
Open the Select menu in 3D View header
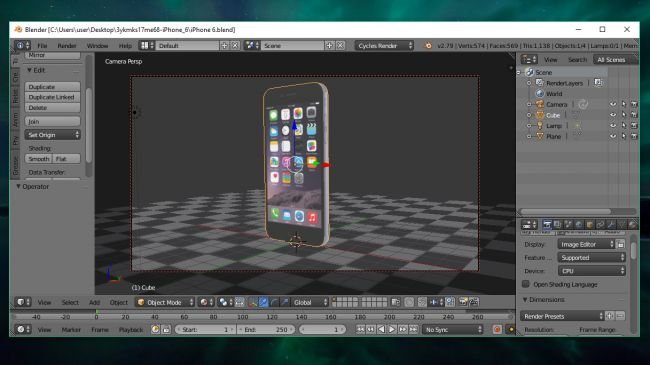70,302
